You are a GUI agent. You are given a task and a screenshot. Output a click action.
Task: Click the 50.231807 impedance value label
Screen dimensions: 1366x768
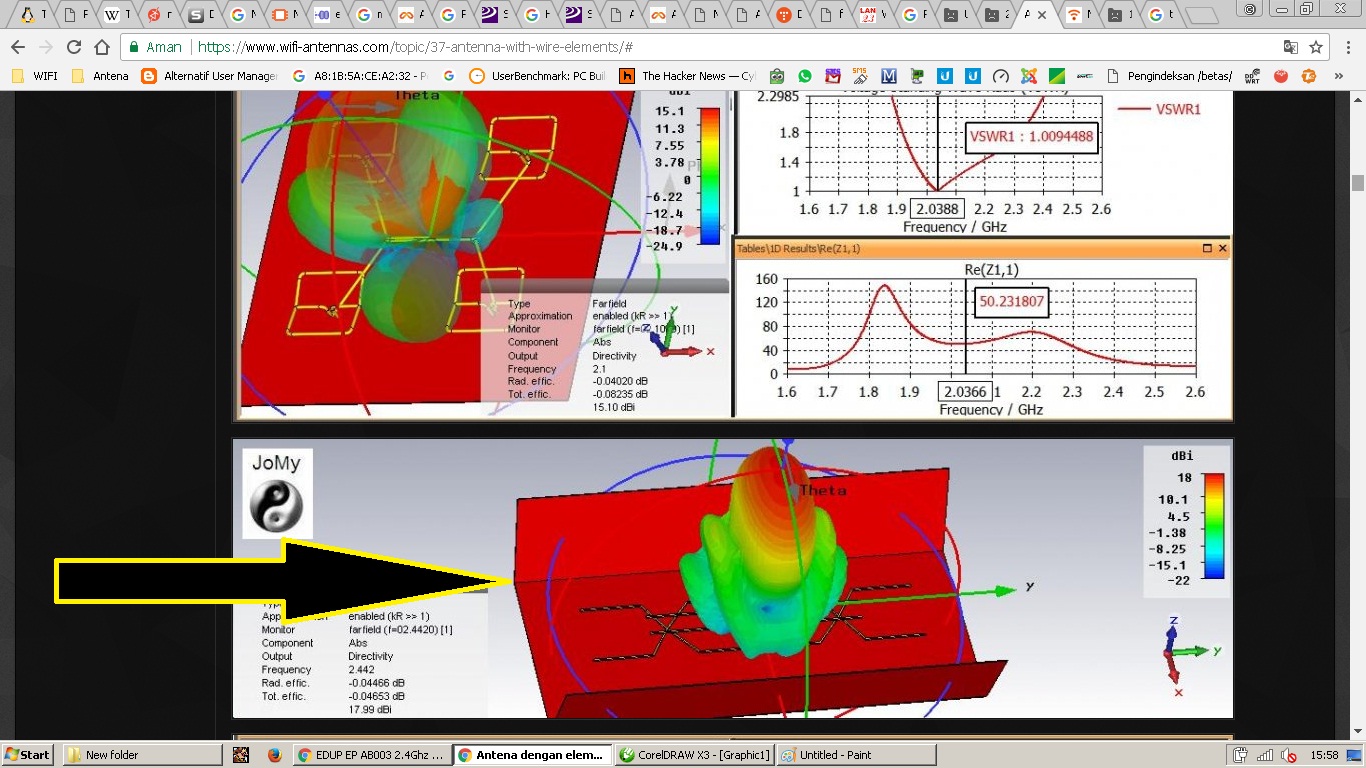(x=1014, y=301)
